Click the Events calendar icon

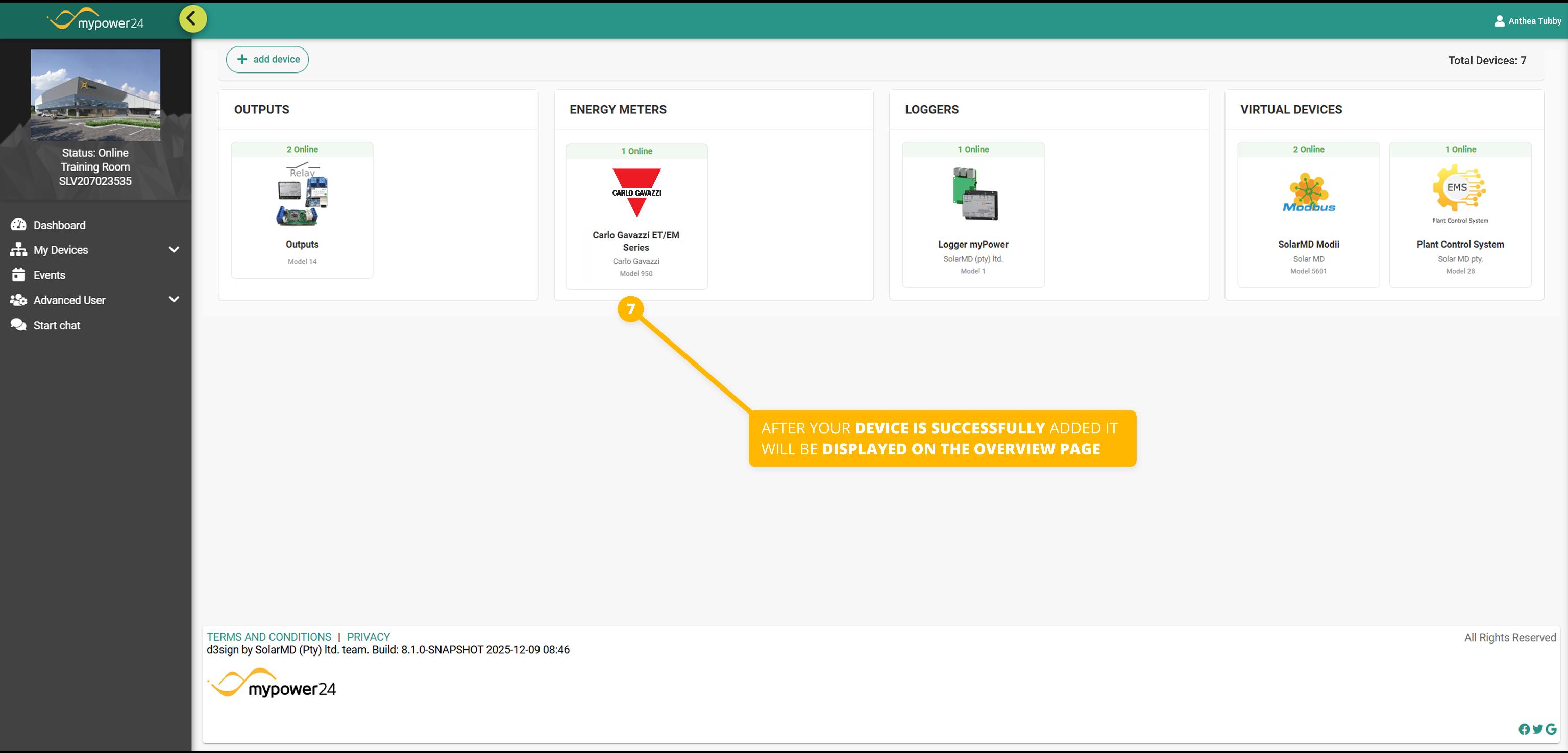coord(18,275)
